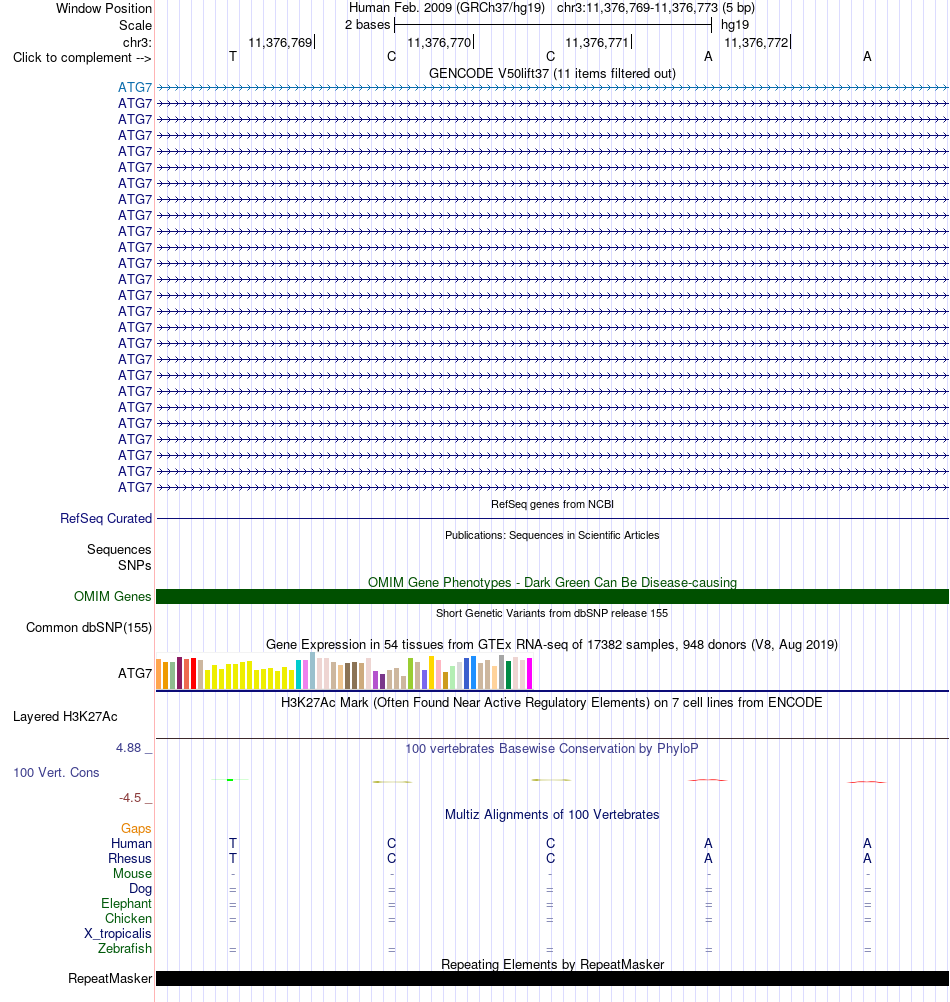Click the Sequences track label
950x1002 pixels.
[x=119, y=550]
